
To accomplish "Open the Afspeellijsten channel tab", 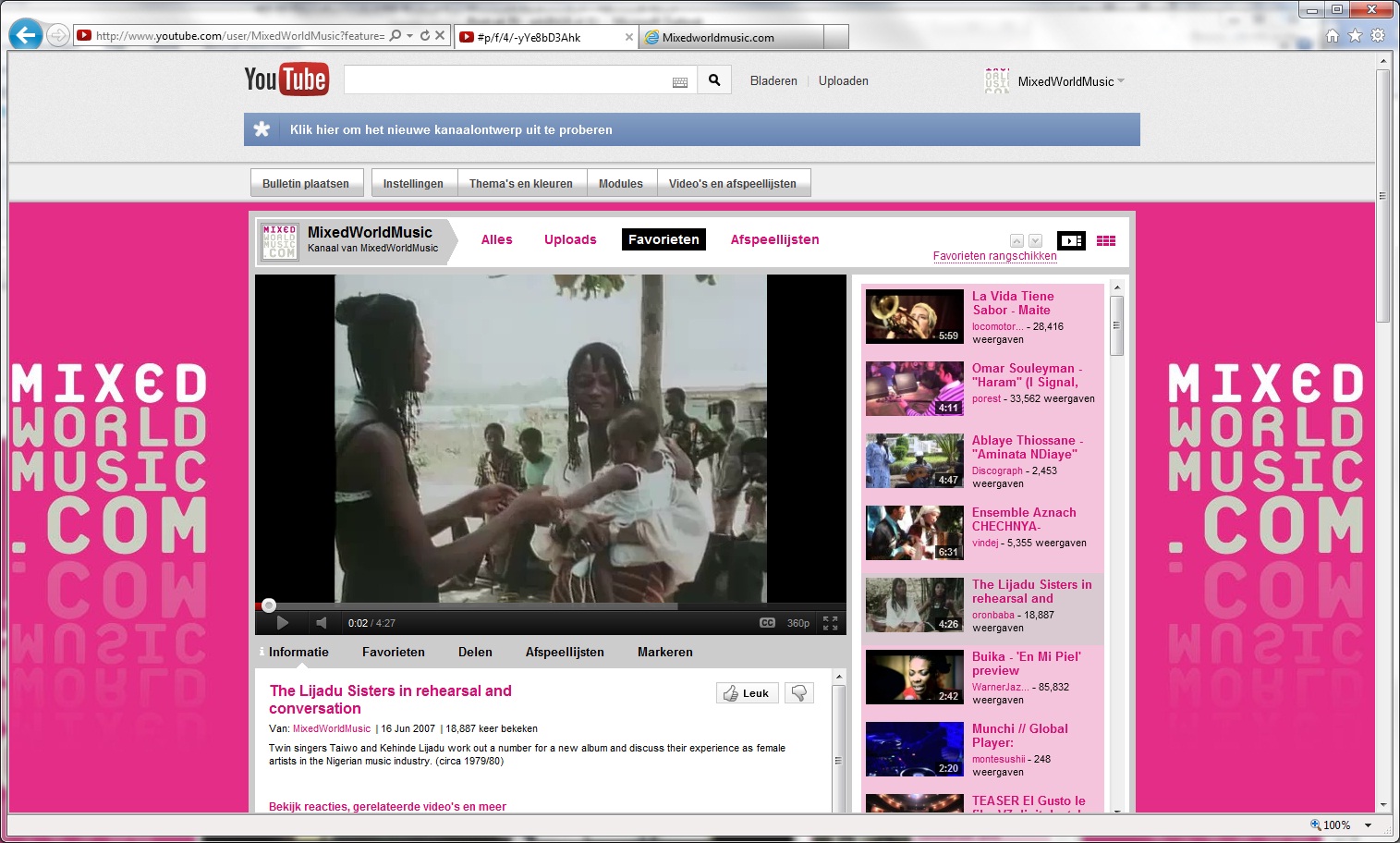I will click(774, 239).
